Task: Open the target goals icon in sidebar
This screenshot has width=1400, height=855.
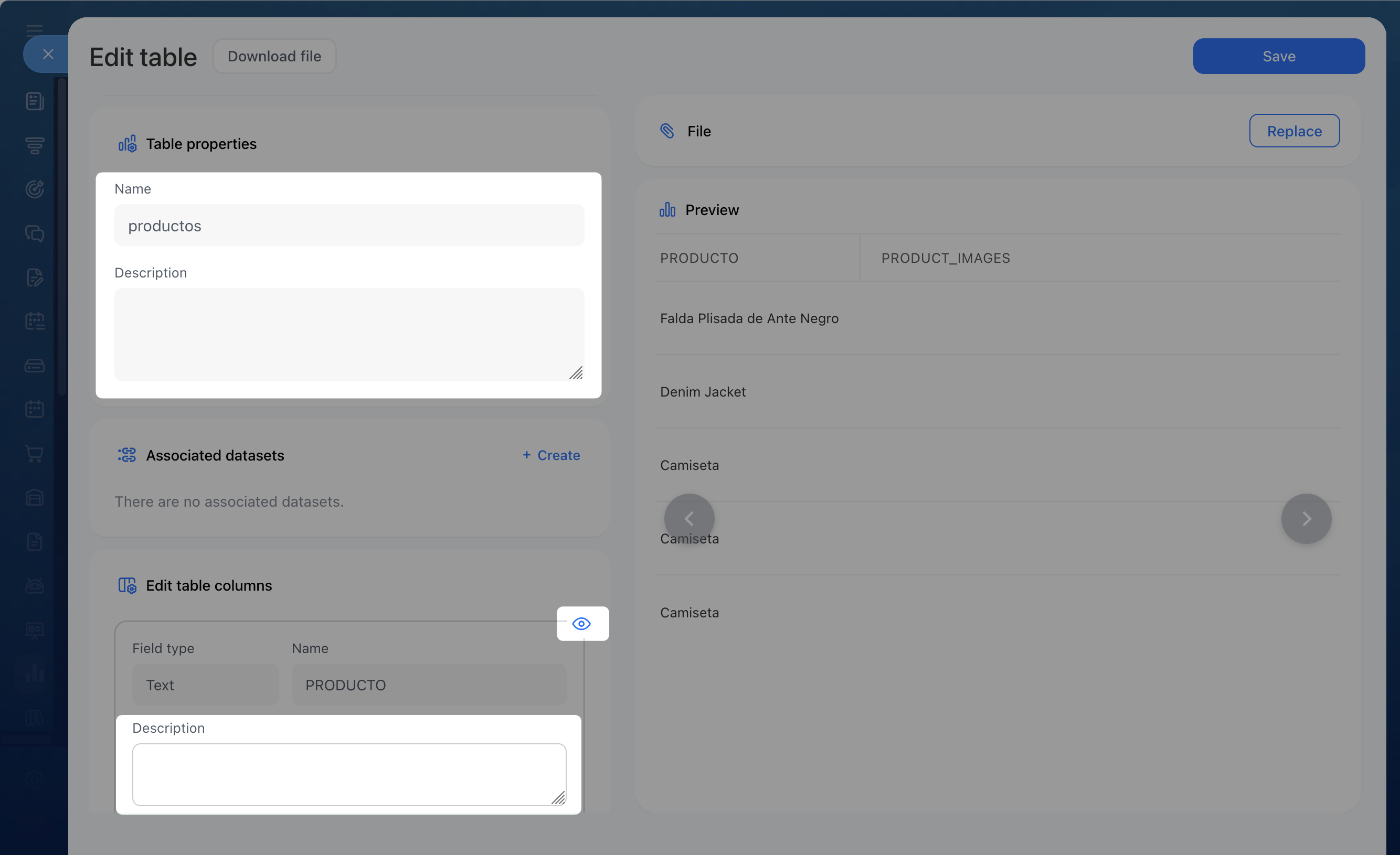Action: click(x=35, y=189)
